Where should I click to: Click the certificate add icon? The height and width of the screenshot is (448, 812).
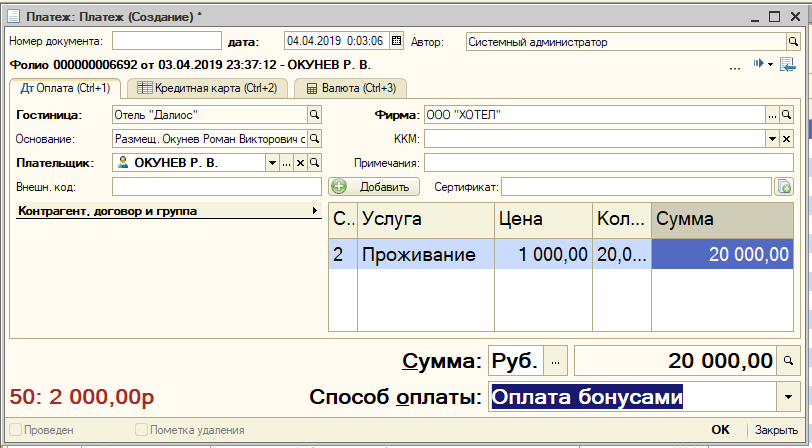click(784, 186)
